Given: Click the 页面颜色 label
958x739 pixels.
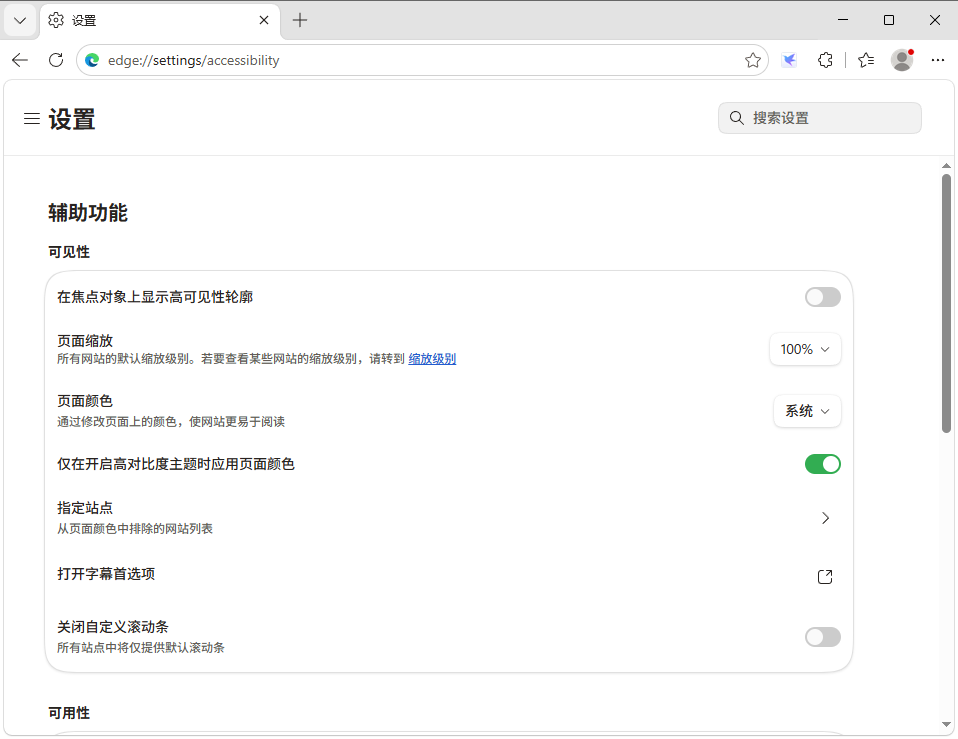Looking at the screenshot, I should click(x=85, y=401).
